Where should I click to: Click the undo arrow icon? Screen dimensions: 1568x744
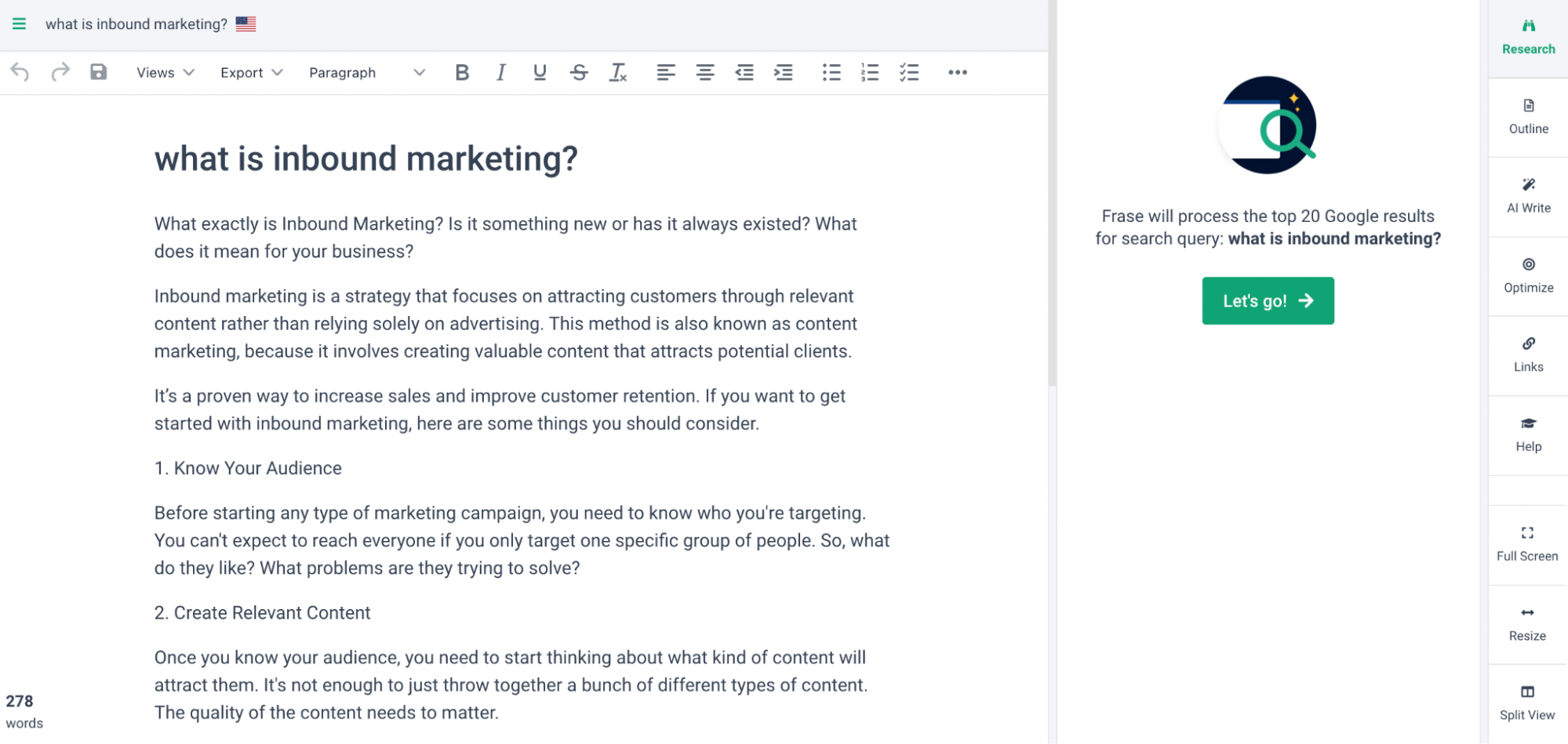click(20, 72)
